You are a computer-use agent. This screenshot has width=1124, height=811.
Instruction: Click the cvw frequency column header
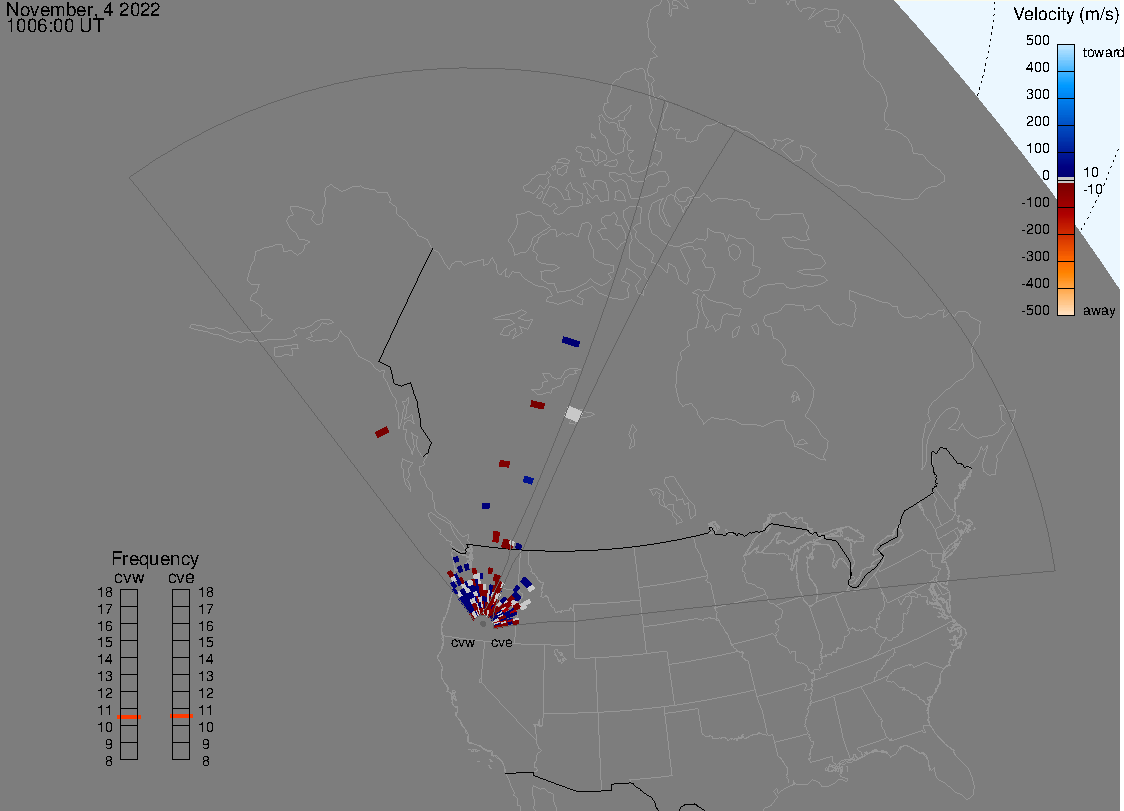129,577
